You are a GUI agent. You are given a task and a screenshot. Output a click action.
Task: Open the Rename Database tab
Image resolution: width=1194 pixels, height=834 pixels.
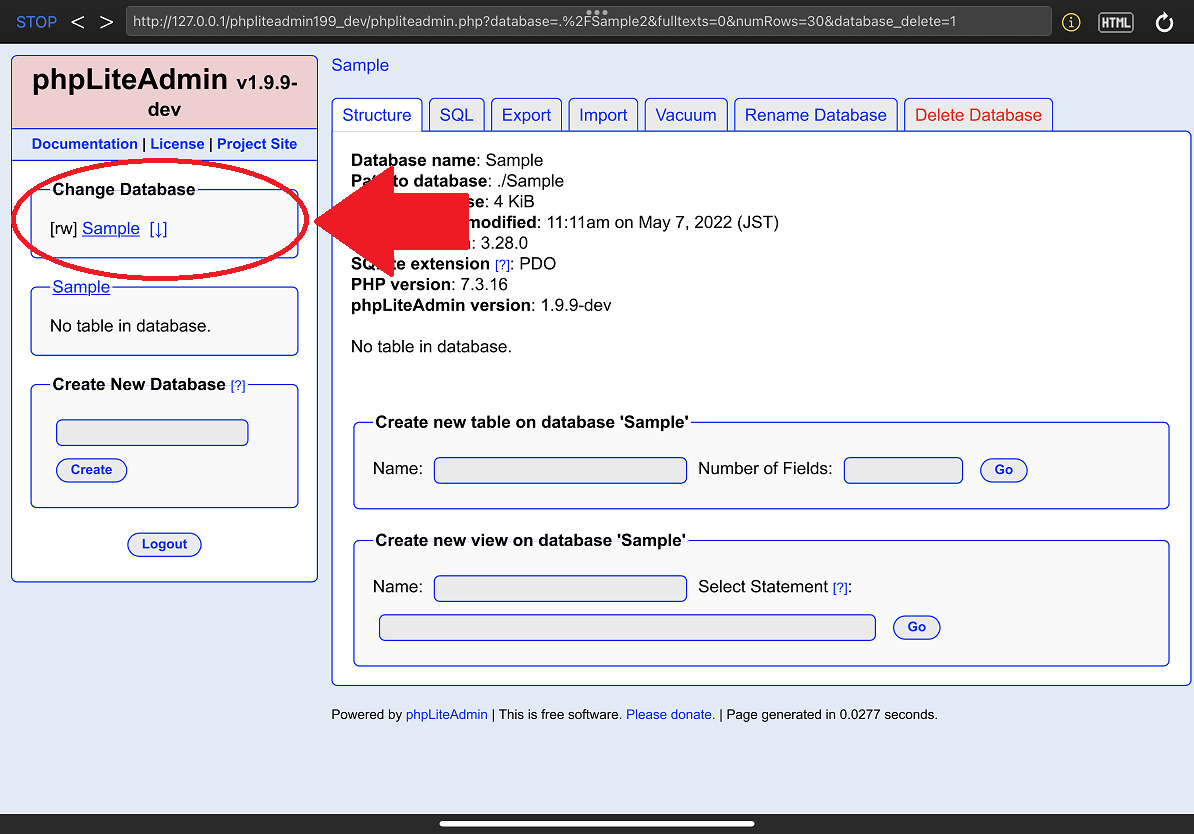click(816, 115)
